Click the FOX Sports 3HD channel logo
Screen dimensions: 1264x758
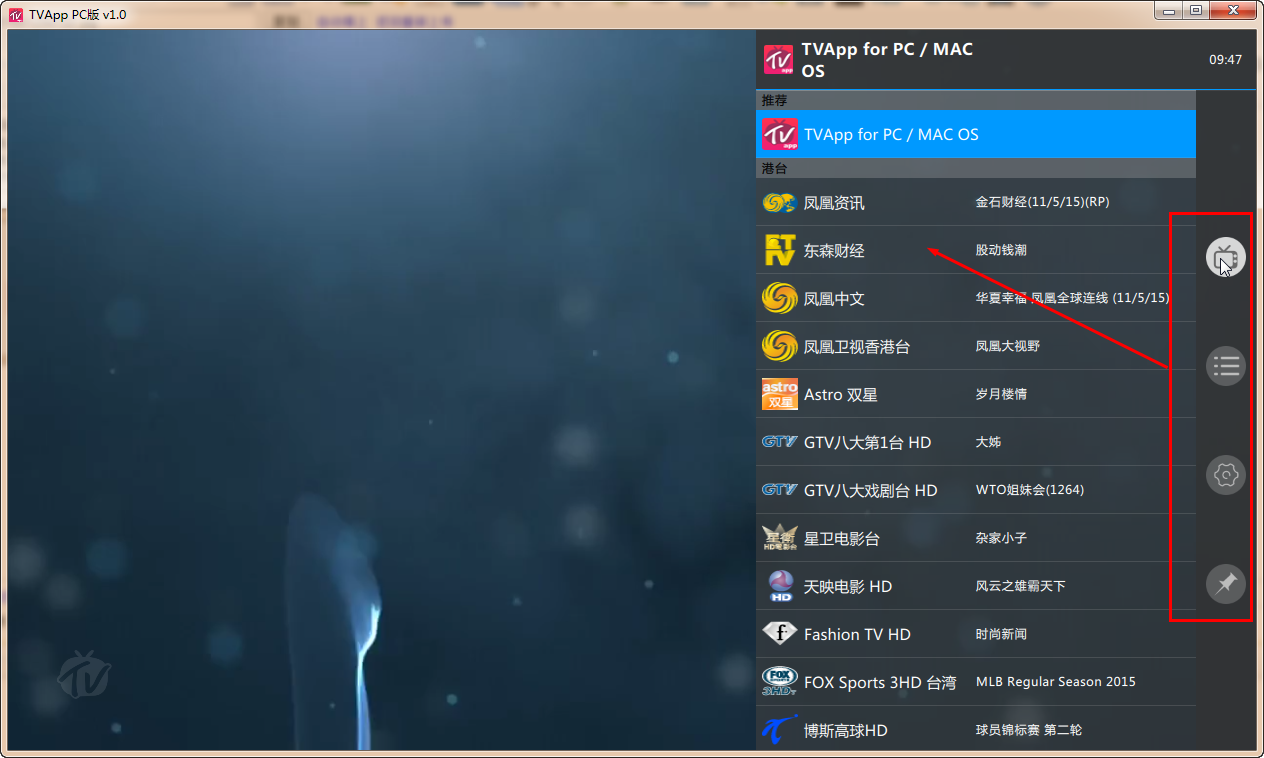pos(779,681)
